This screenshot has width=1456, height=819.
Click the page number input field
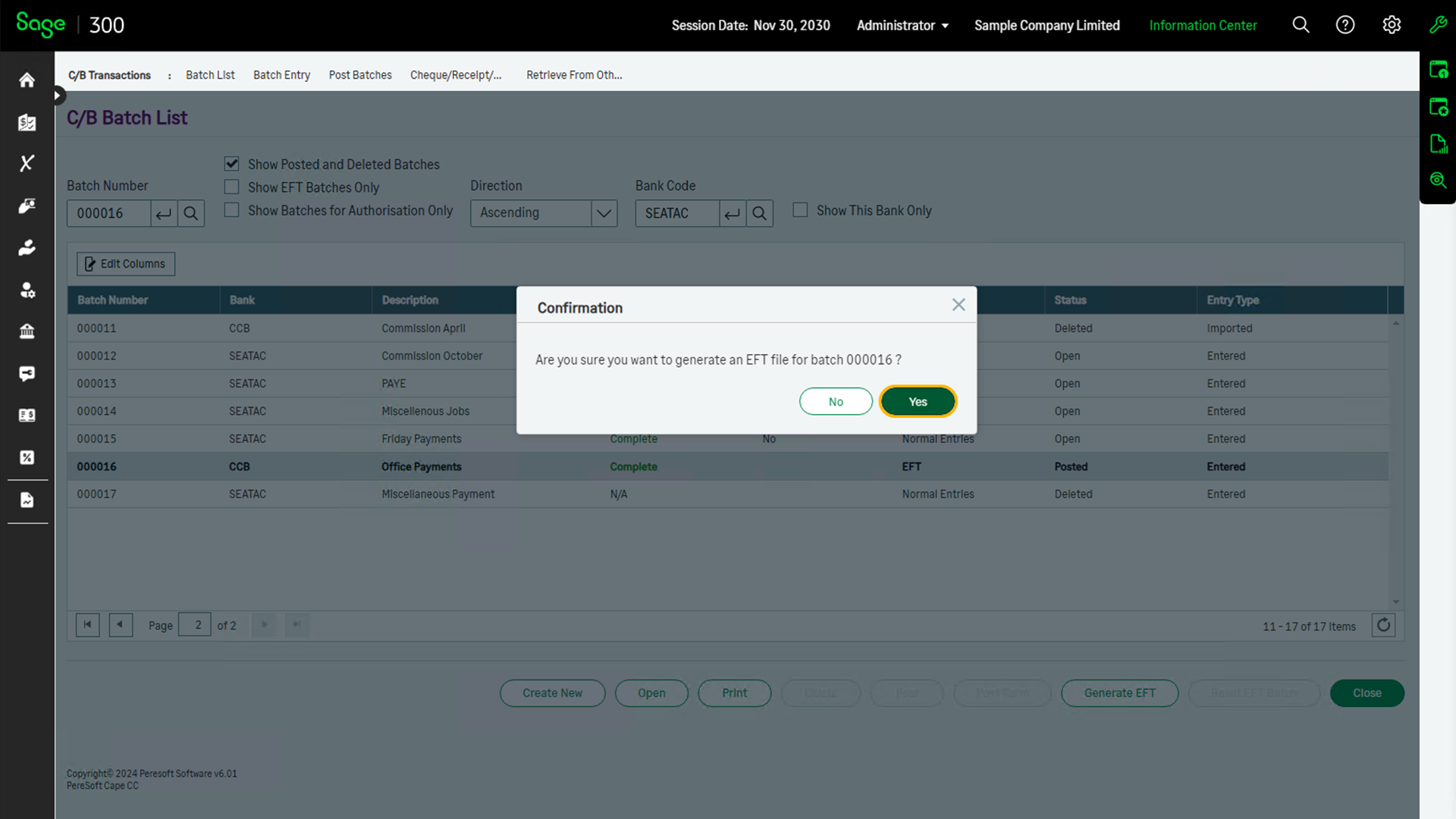pyautogui.click(x=194, y=624)
